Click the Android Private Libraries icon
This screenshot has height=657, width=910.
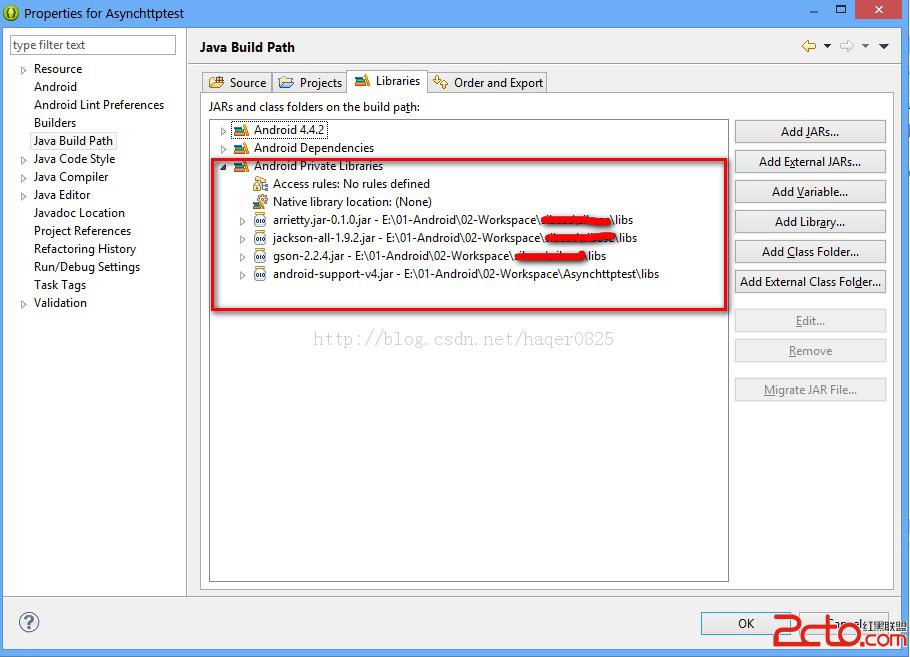(241, 167)
